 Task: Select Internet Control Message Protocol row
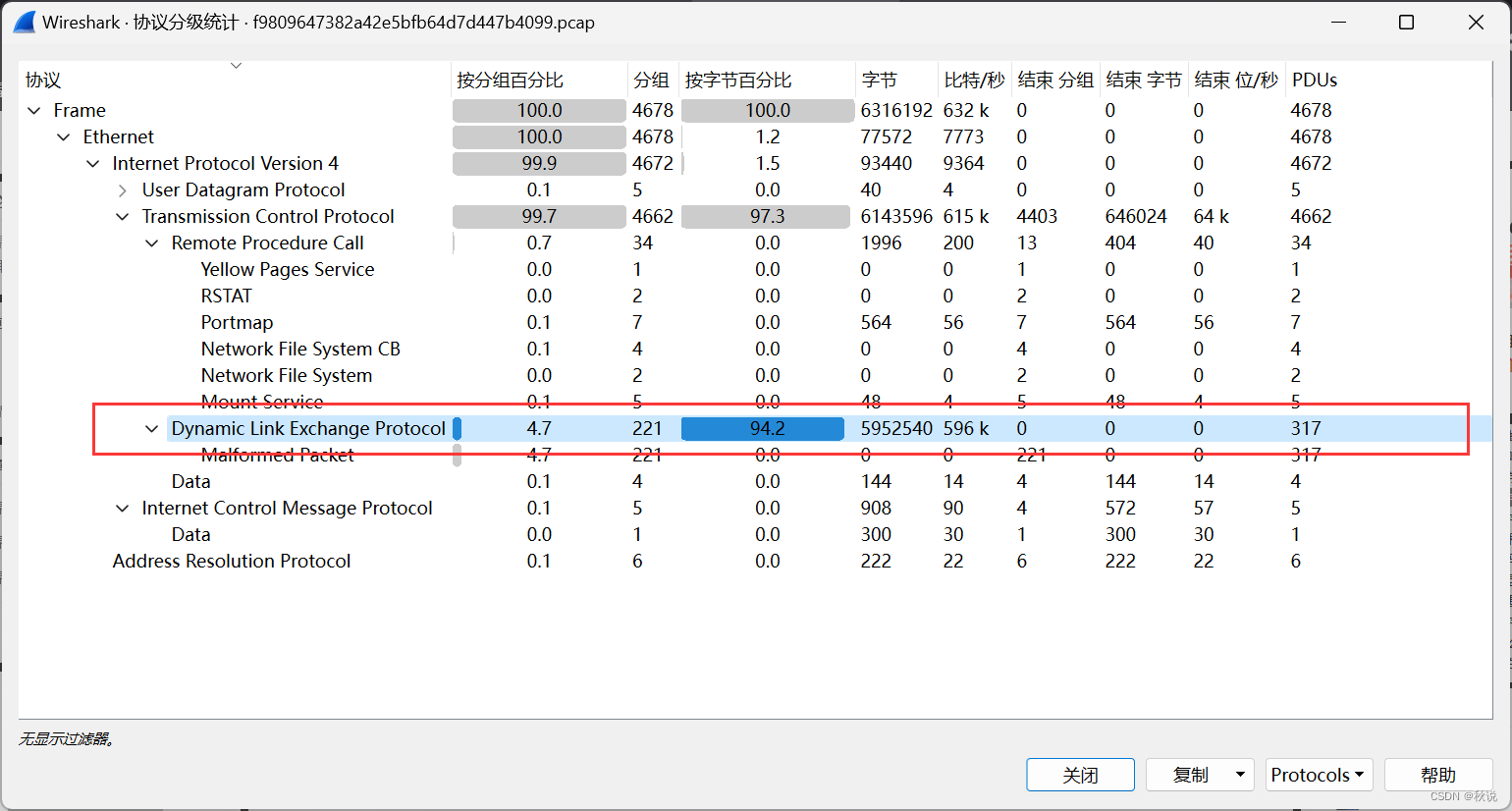tap(755, 509)
